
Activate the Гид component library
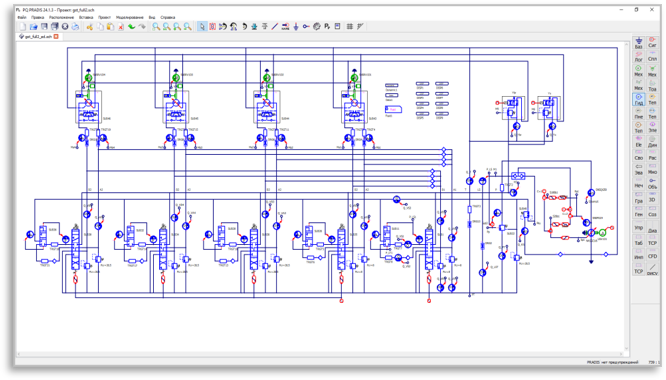[x=638, y=99]
